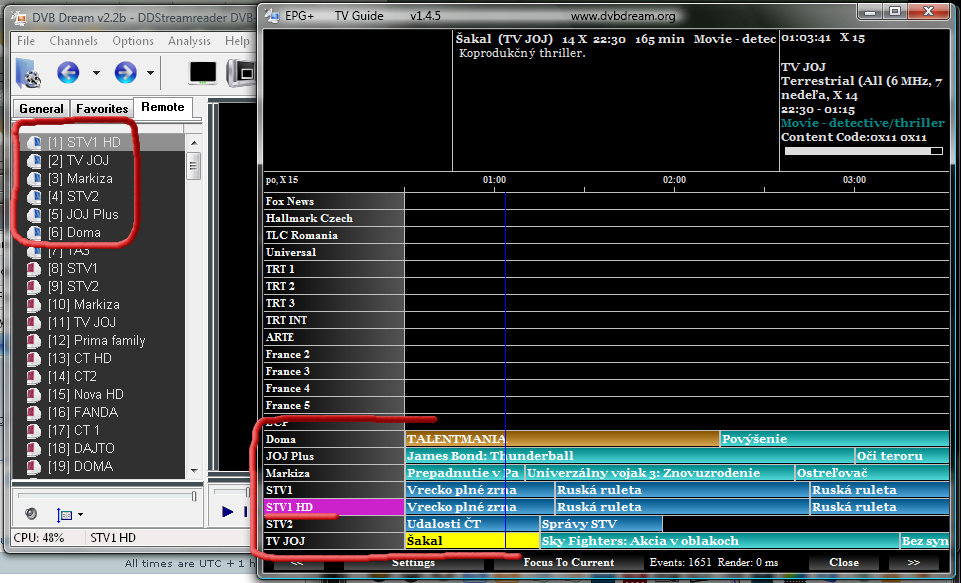
Task: Open the Channels menu
Action: 74,40
